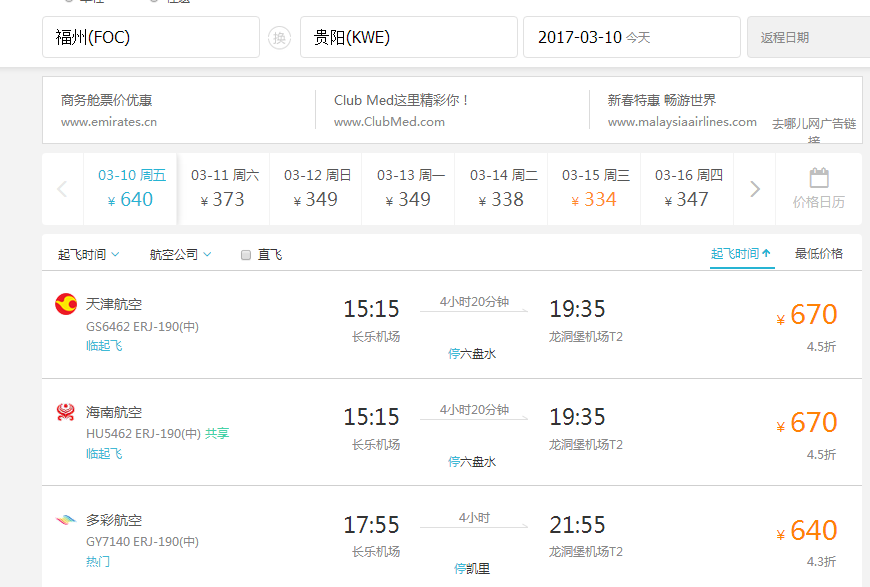Select the 单程 radio button
The image size is (870, 587).
pos(68,3)
